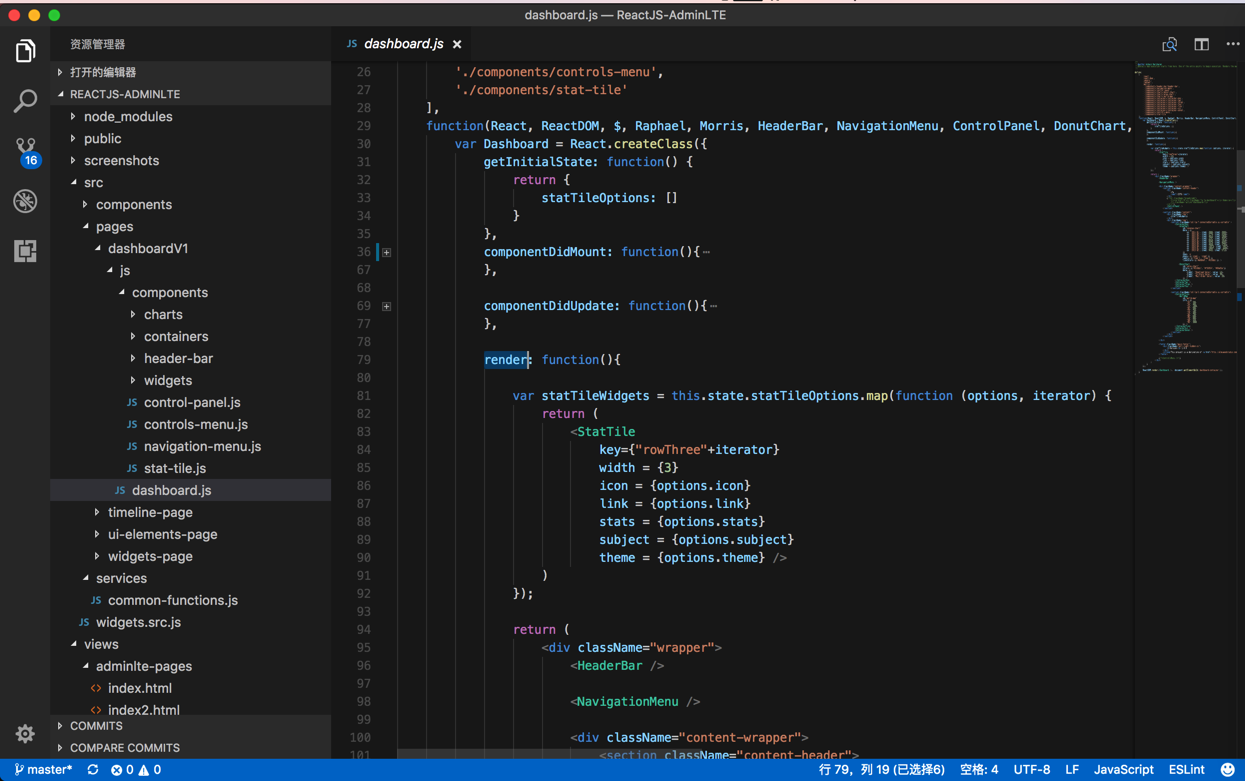The width and height of the screenshot is (1245, 781).
Task: Click the split editor icon
Action: pos(1201,44)
